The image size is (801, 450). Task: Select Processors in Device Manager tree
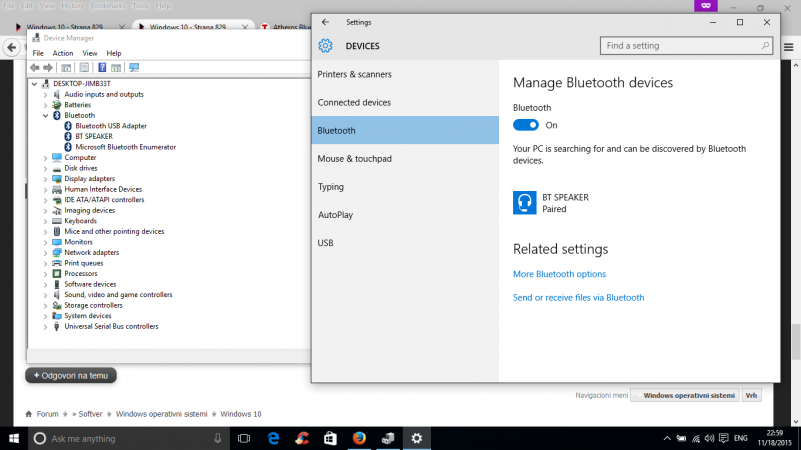click(x=81, y=274)
